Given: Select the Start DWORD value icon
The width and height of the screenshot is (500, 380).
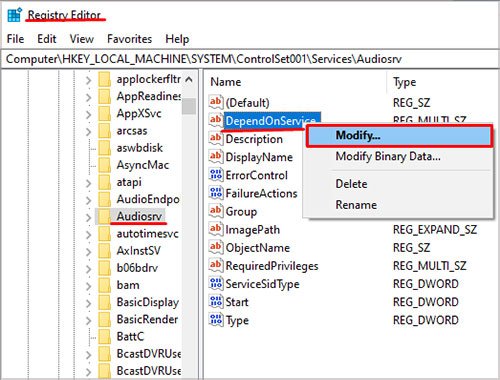Looking at the screenshot, I should point(216,301).
